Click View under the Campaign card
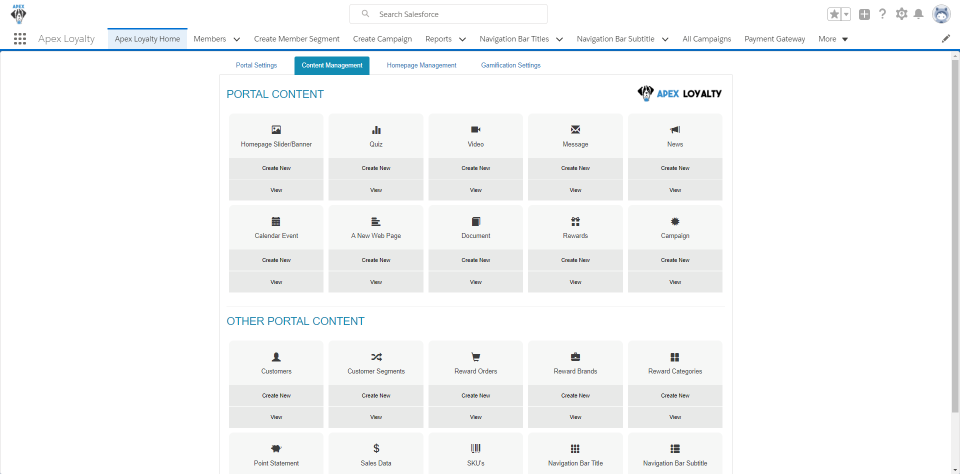960x474 pixels. pos(675,282)
